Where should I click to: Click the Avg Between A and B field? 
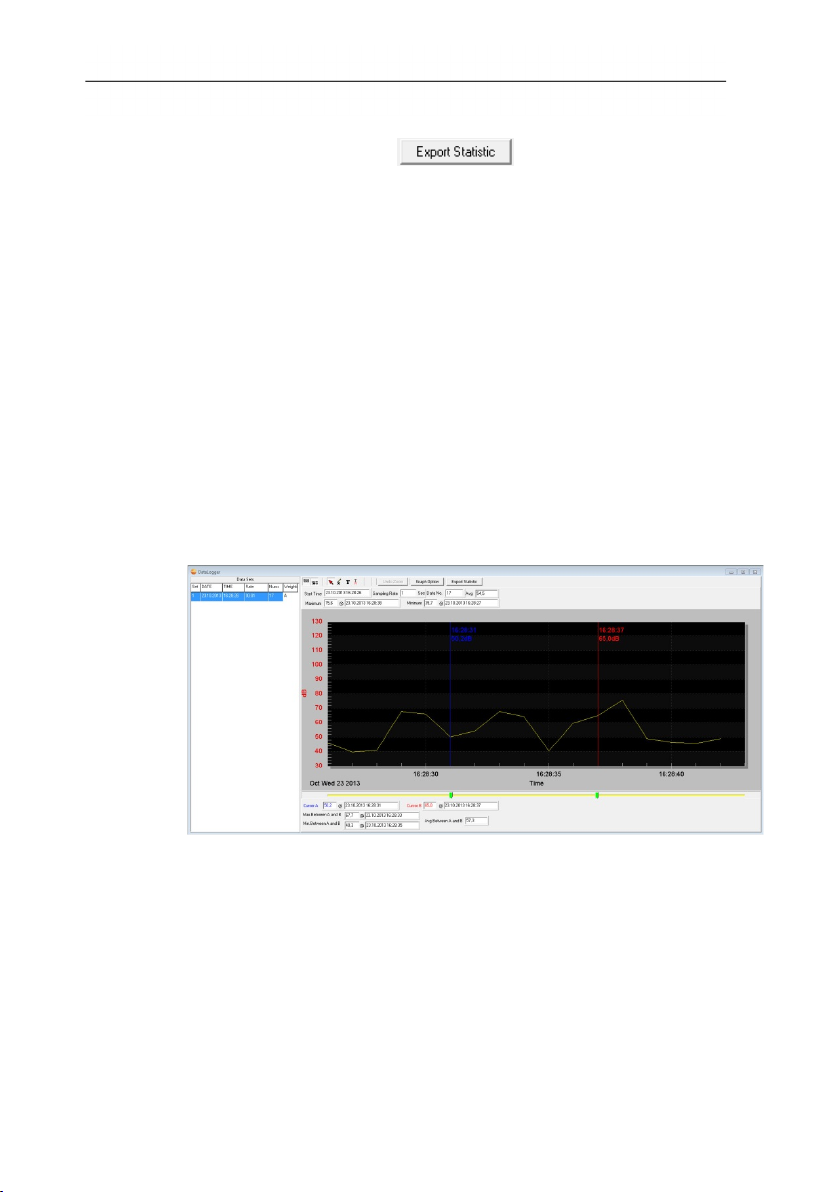coord(476,821)
